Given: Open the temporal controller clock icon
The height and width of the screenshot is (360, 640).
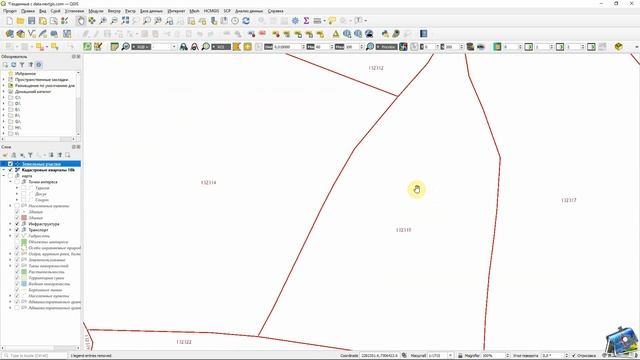Looking at the screenshot, I should coord(235,21).
